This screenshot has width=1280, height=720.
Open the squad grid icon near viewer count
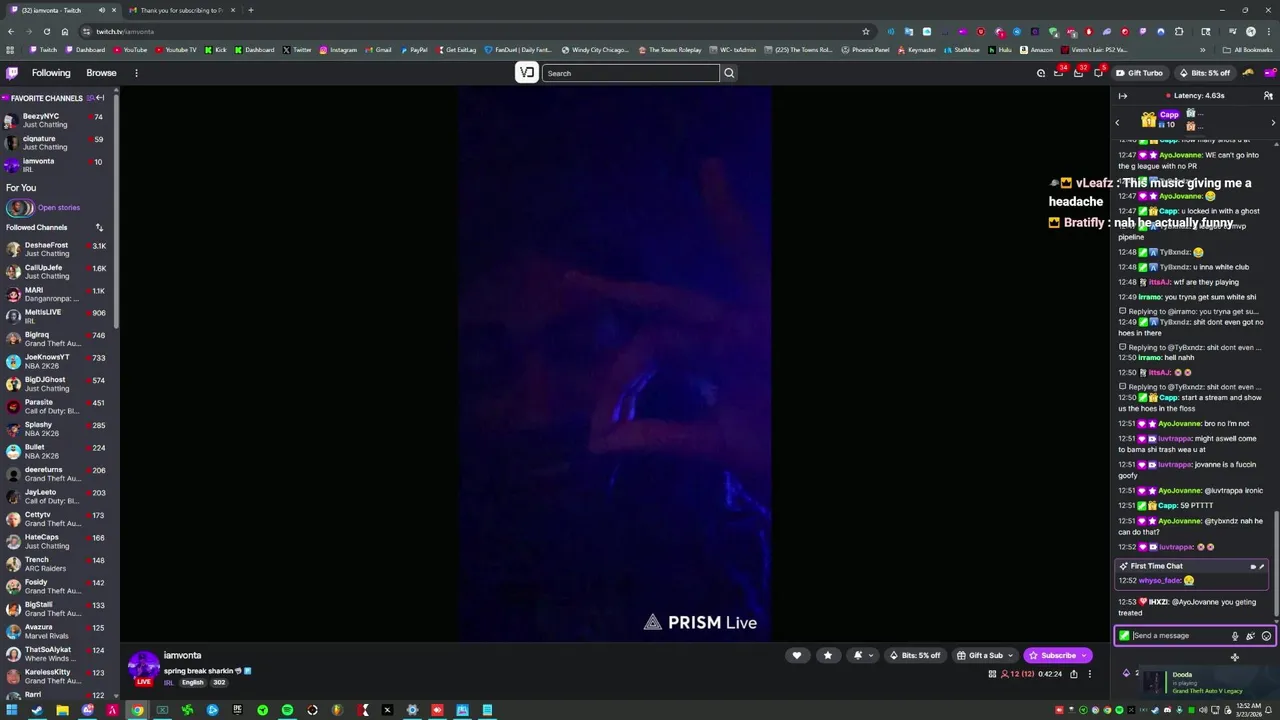coord(992,674)
